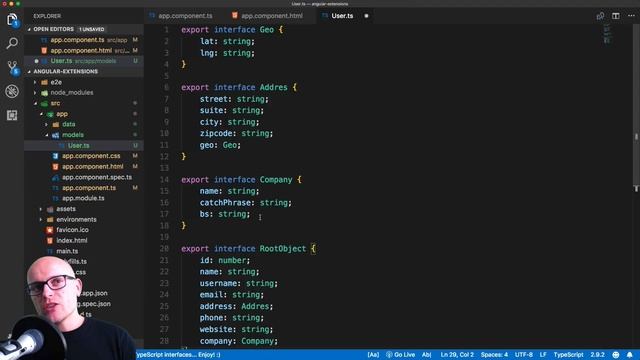640x360 pixels.
Task: Split the editor with the split icon
Action: point(616,16)
